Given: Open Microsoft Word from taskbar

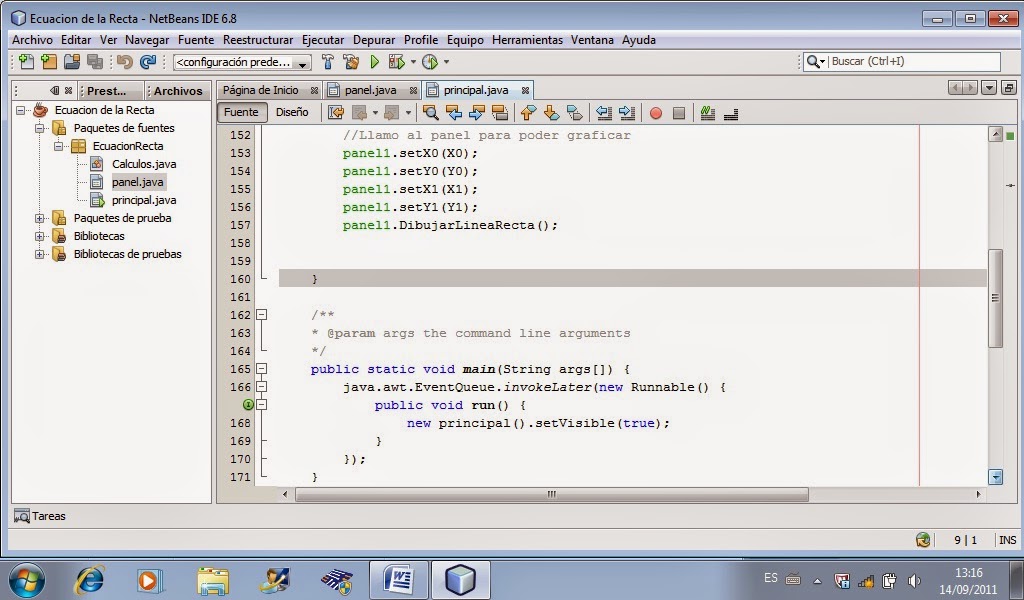Looking at the screenshot, I should click(398, 580).
